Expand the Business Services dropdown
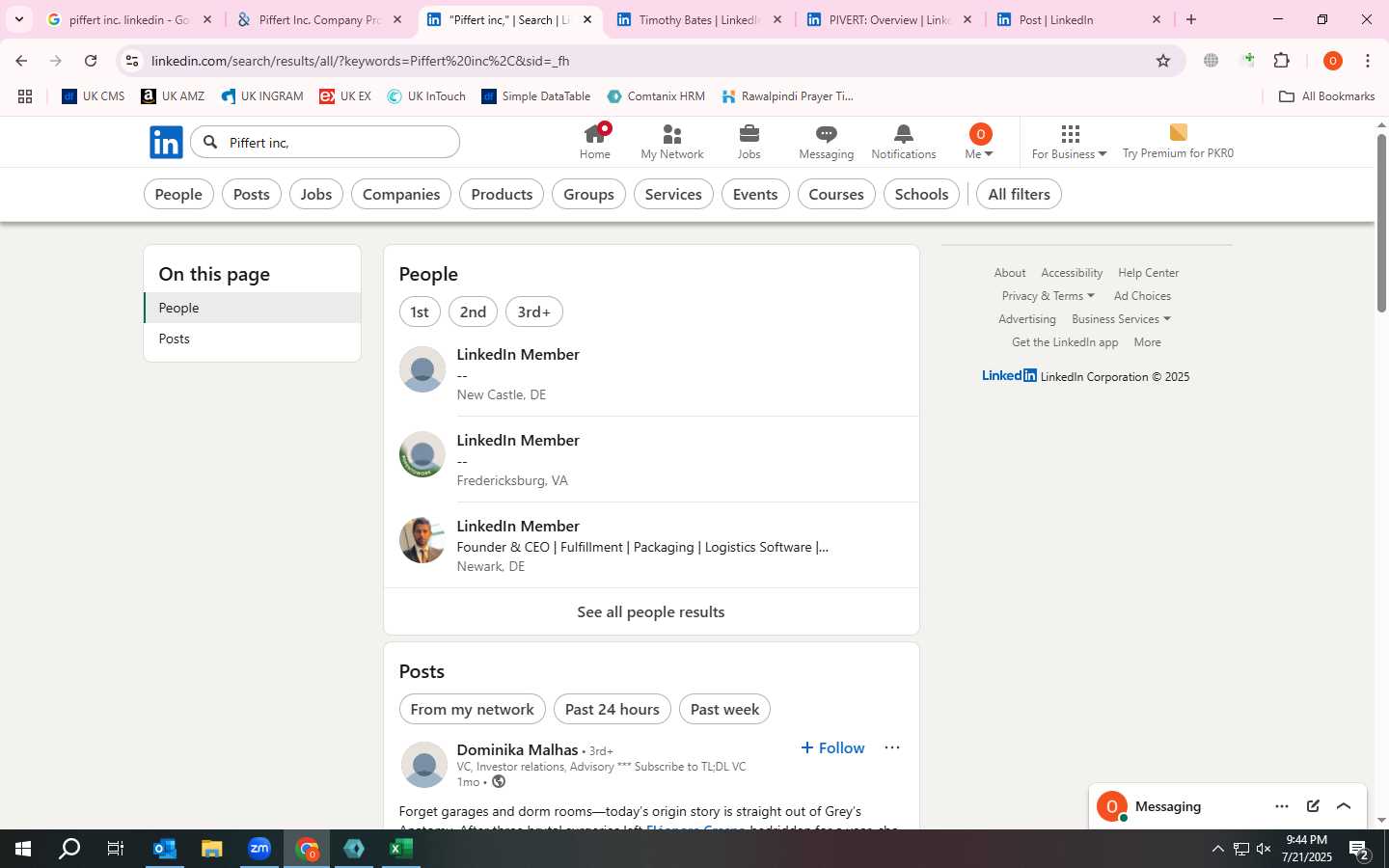The height and width of the screenshot is (868, 1389). click(x=1121, y=319)
